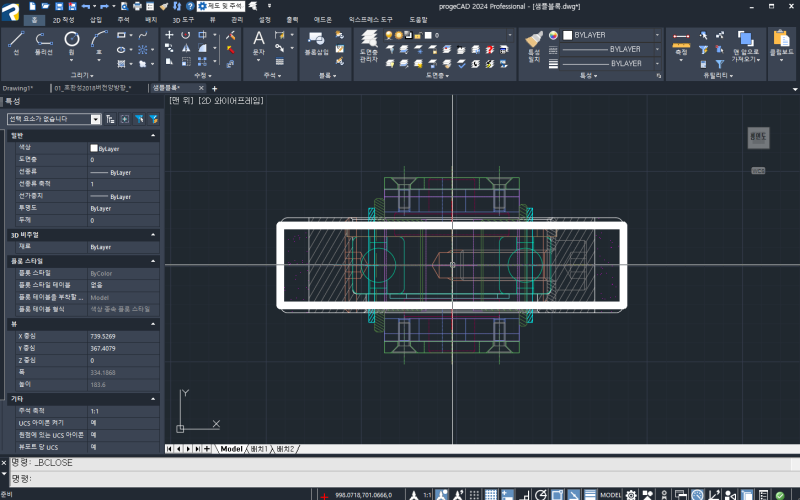Select the Polyline (폴리선) tool
The width and height of the screenshot is (800, 500).
43,43
